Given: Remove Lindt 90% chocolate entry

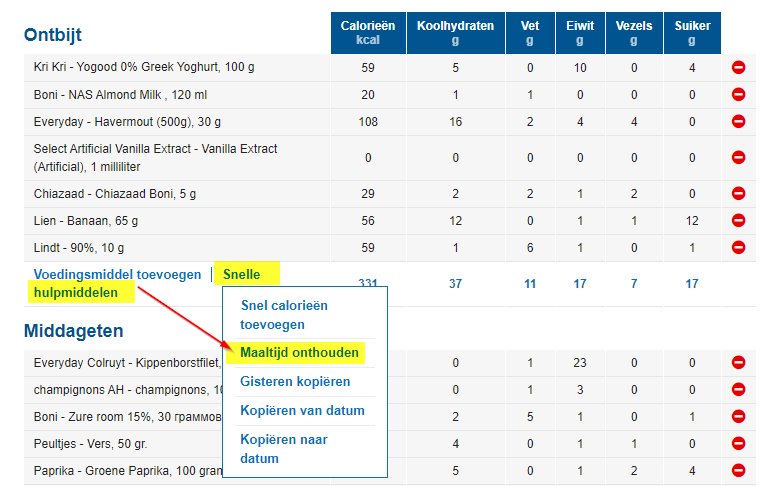Looking at the screenshot, I should (x=739, y=248).
